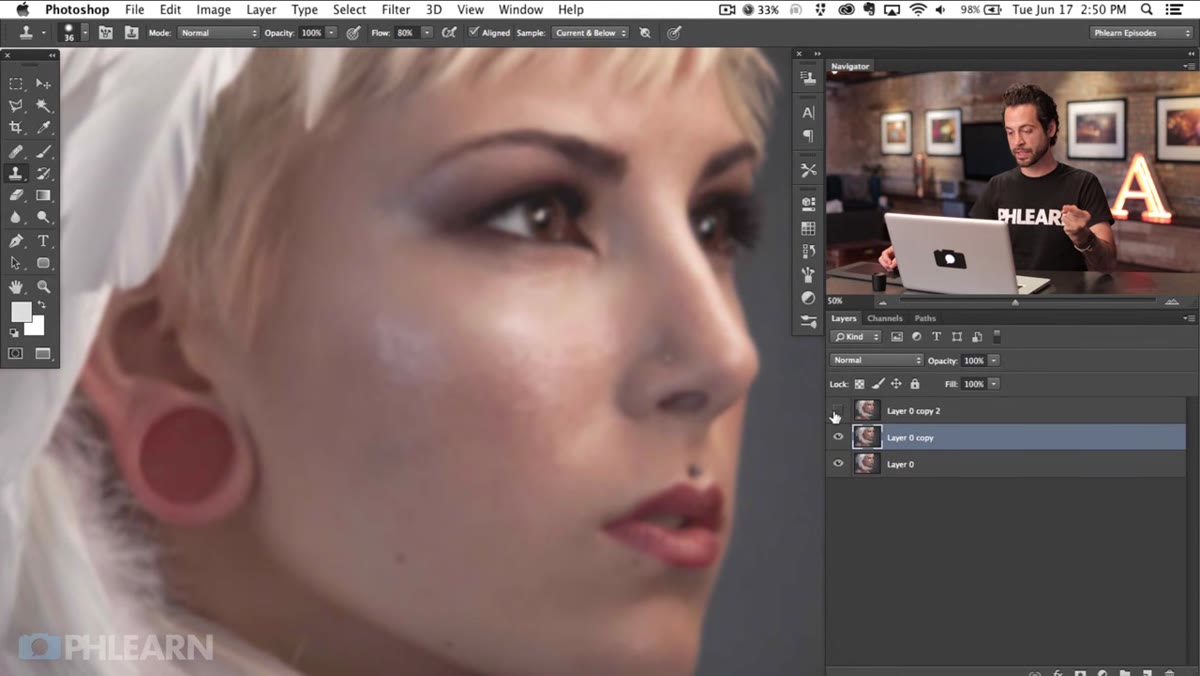
Task: Select the Healing Brush tool
Action: coord(16,152)
